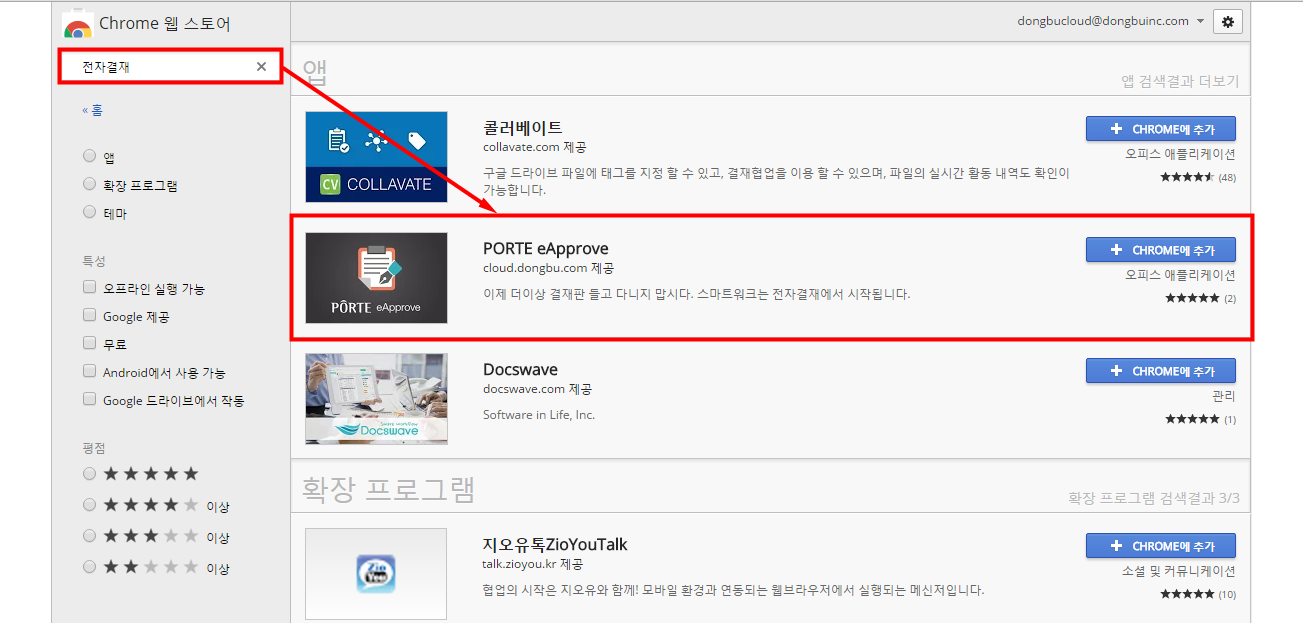Clear the search box with the X icon
1303x623 pixels.
pyautogui.click(x=261, y=67)
